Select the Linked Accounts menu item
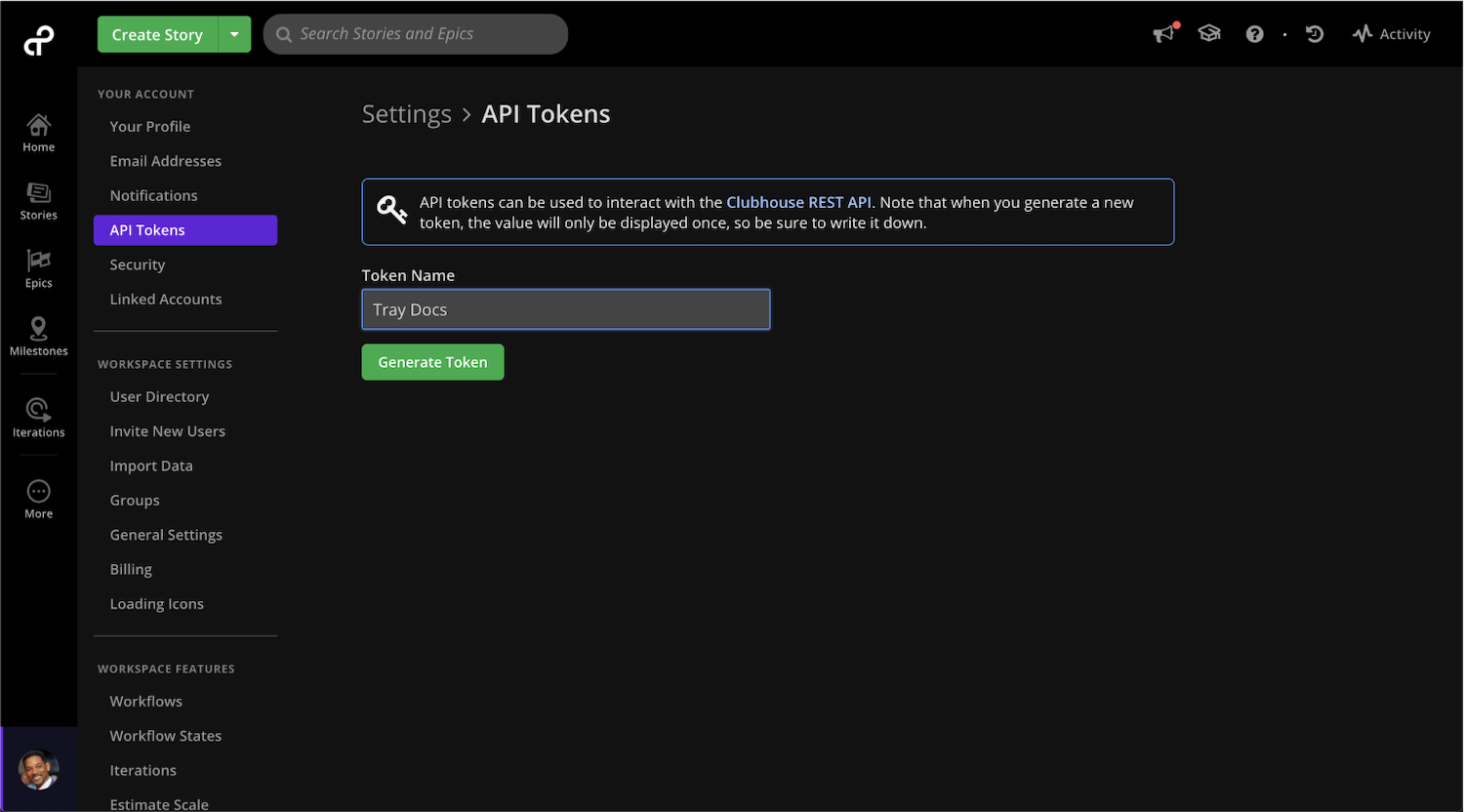The image size is (1464, 812). 166,299
